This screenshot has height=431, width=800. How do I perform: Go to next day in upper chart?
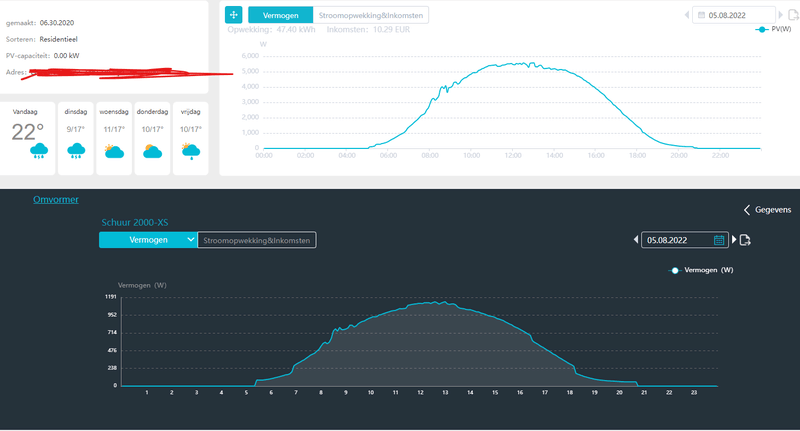pos(781,15)
